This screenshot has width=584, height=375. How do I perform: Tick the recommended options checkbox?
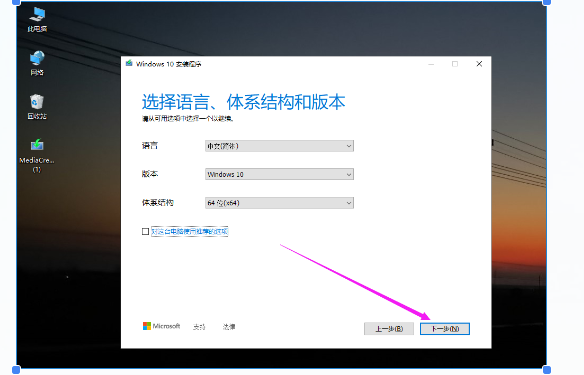146,232
